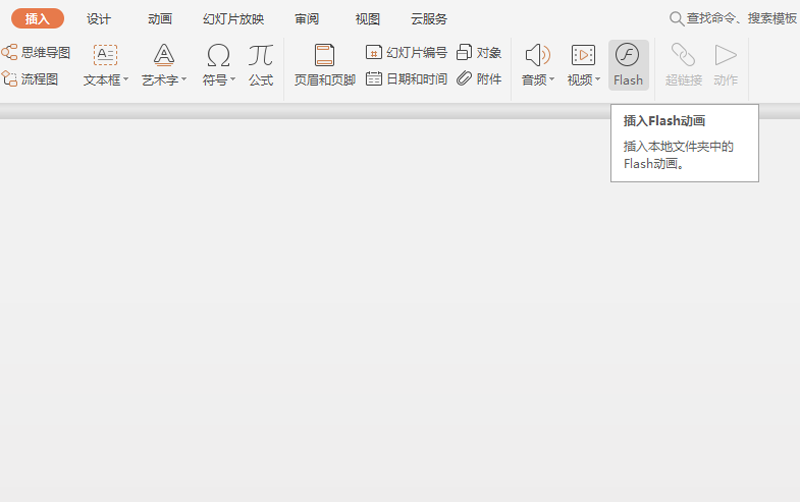800x502 pixels.
Task: Open the text box dropdown arrow
Action: click(126, 80)
